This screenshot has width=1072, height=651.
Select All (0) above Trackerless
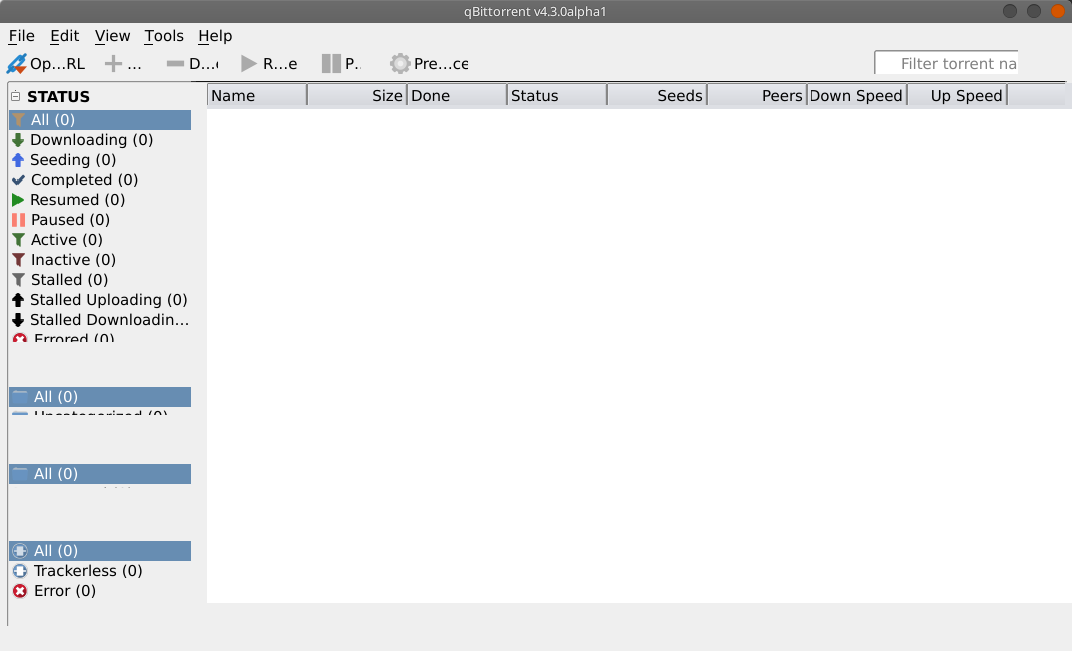click(x=100, y=550)
